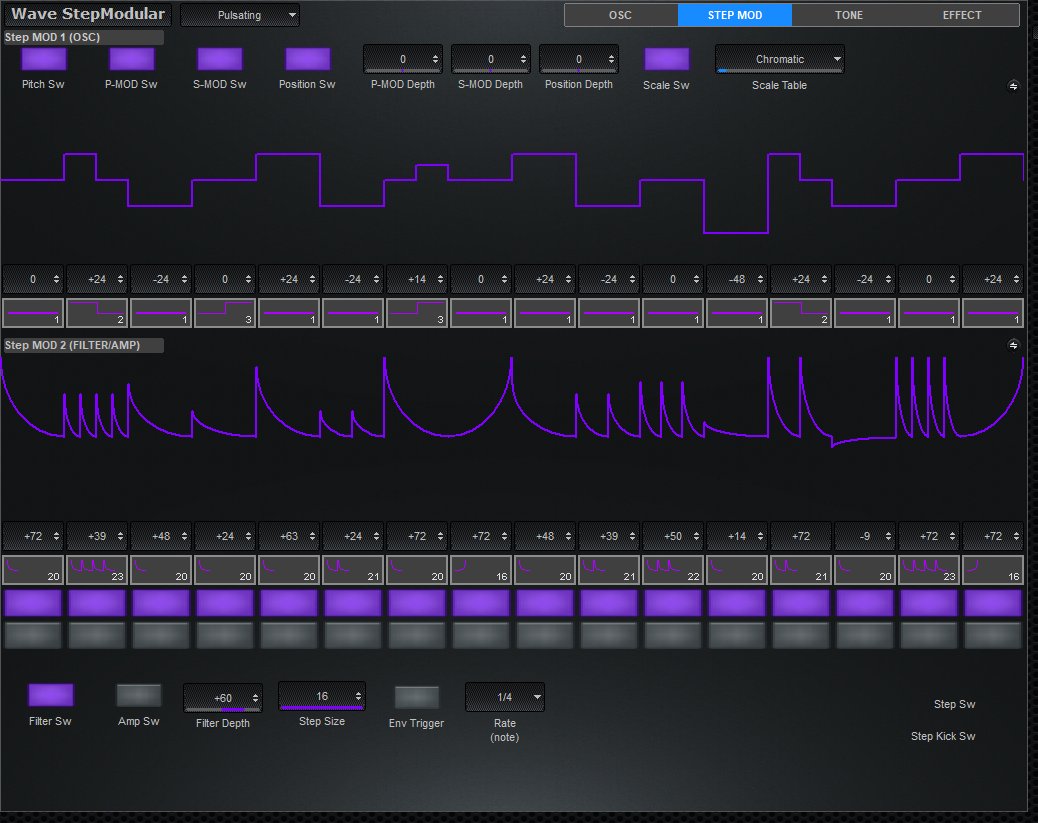
Task: Click the Scale Table slider bar under Chromatic
Action: click(x=780, y=70)
